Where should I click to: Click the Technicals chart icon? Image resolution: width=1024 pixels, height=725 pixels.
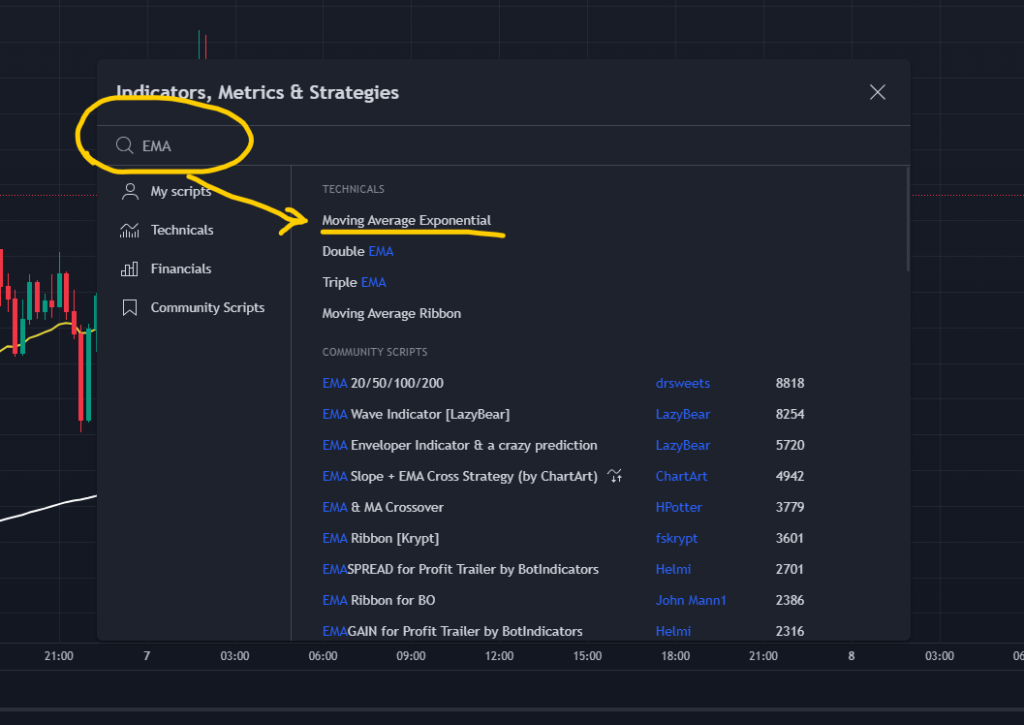tap(129, 230)
